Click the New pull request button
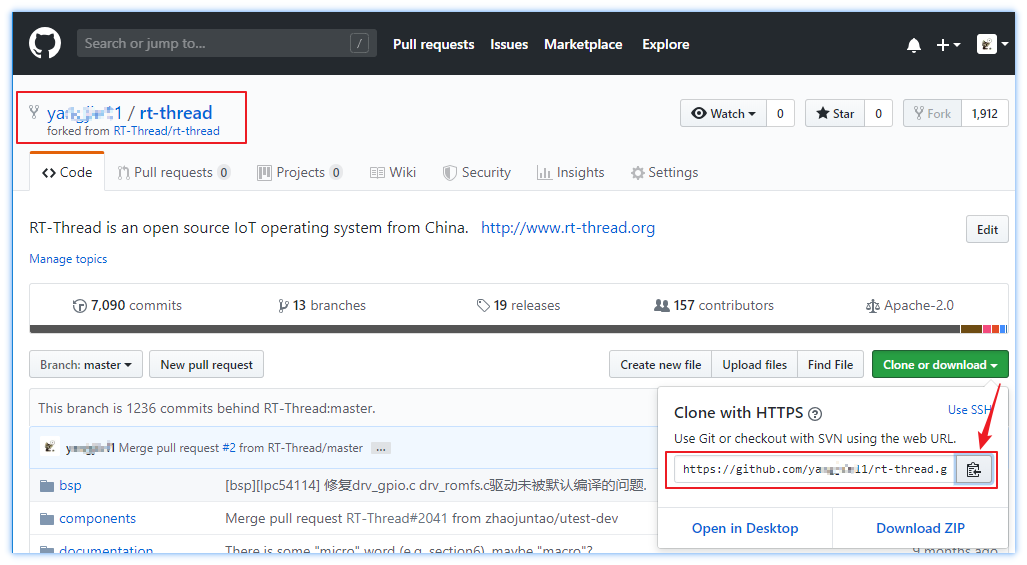 click(206, 365)
